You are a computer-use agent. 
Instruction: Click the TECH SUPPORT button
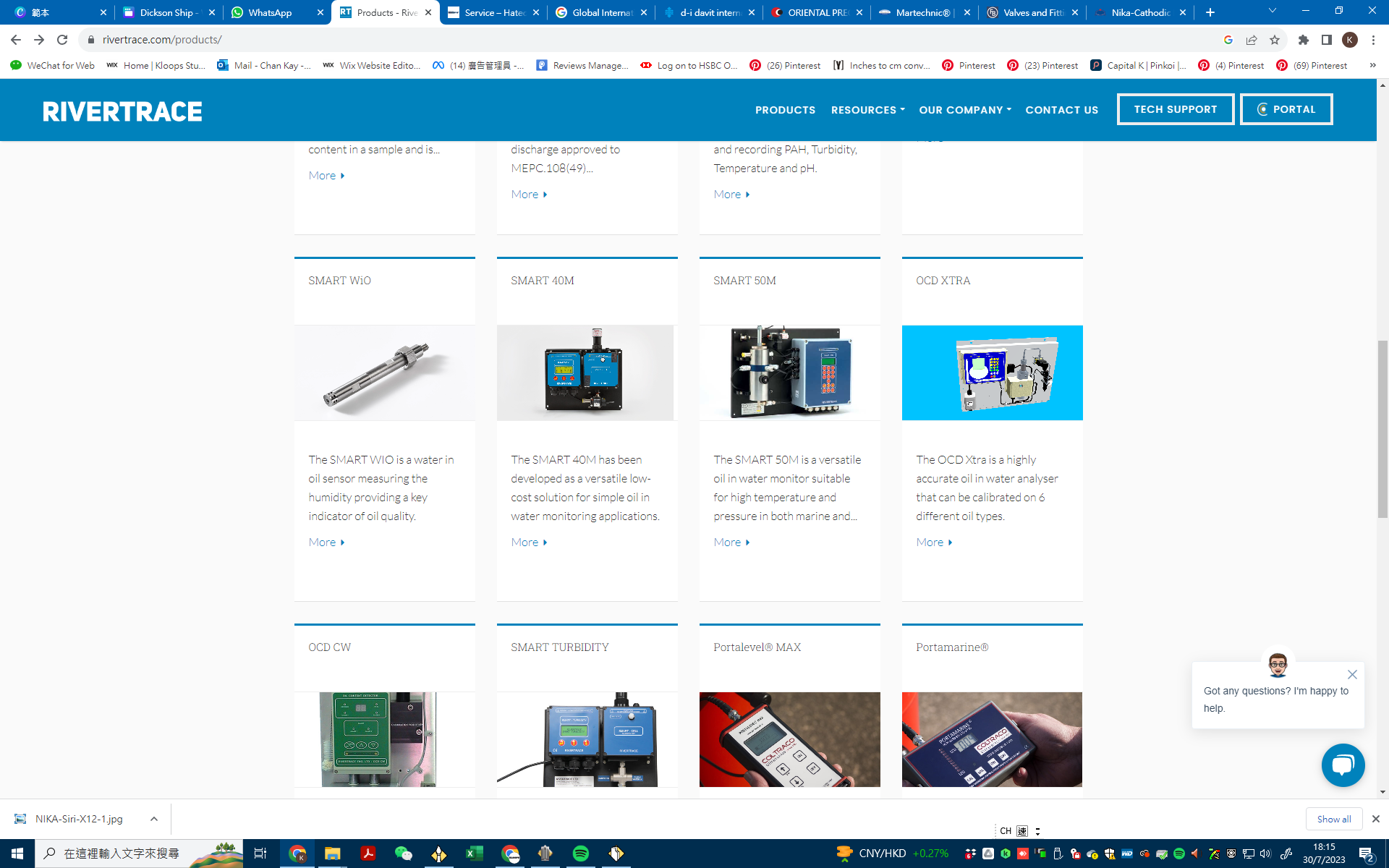click(x=1175, y=109)
